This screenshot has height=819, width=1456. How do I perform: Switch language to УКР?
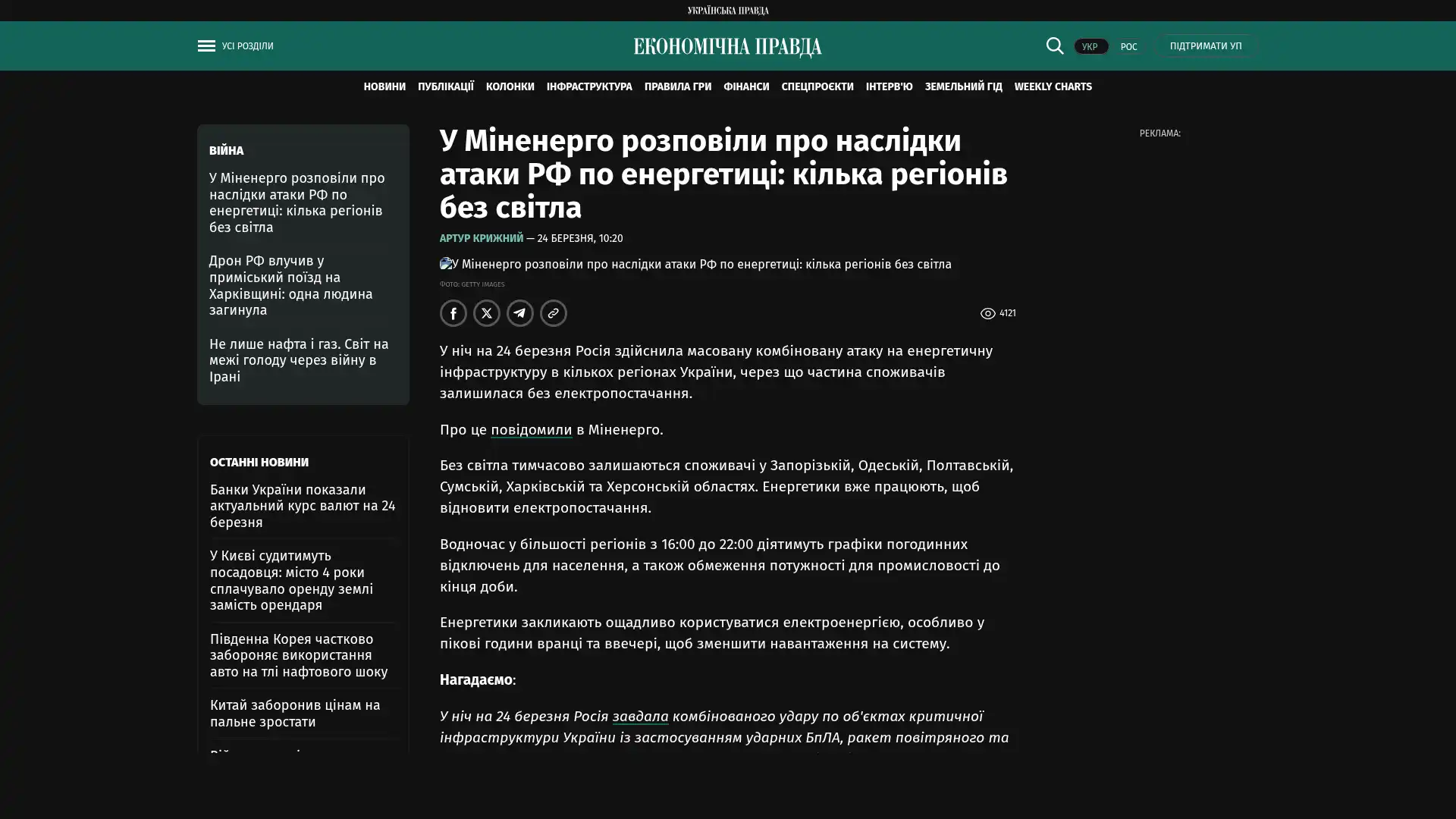click(x=1090, y=47)
